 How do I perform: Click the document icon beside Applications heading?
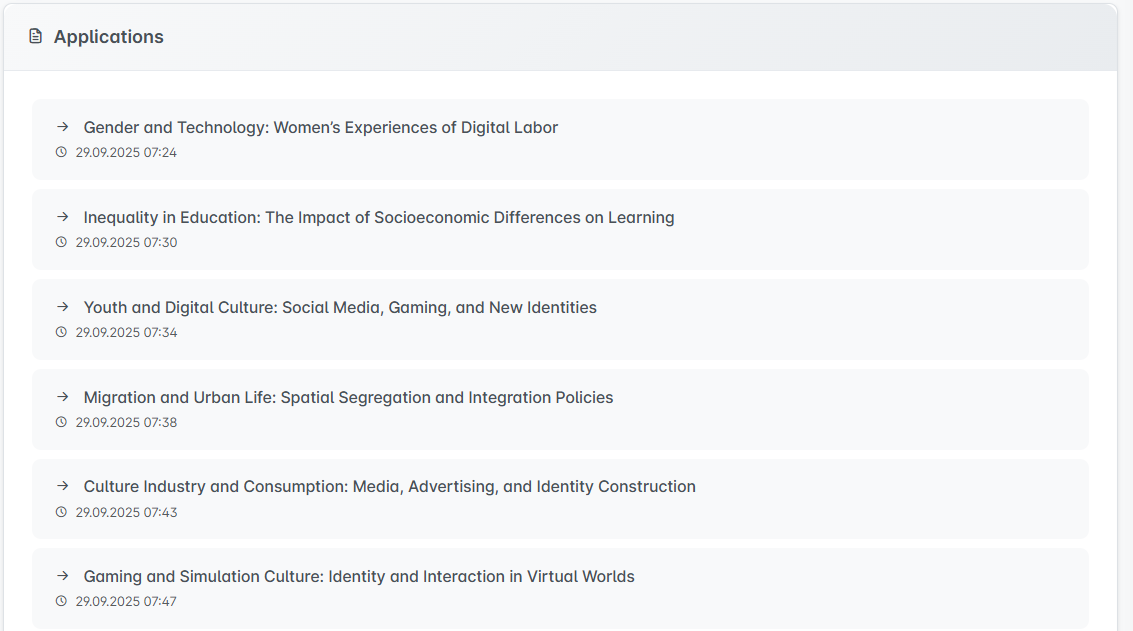[36, 37]
